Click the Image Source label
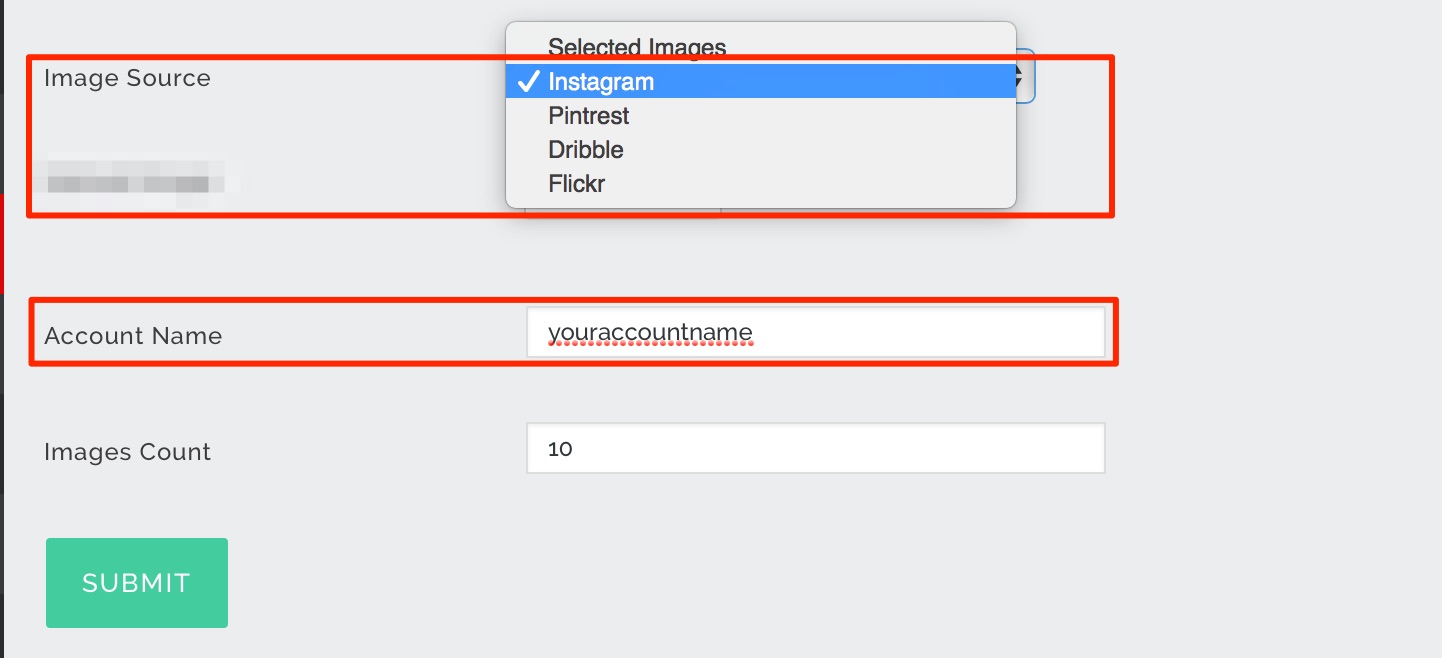This screenshot has height=658, width=1442. click(127, 78)
